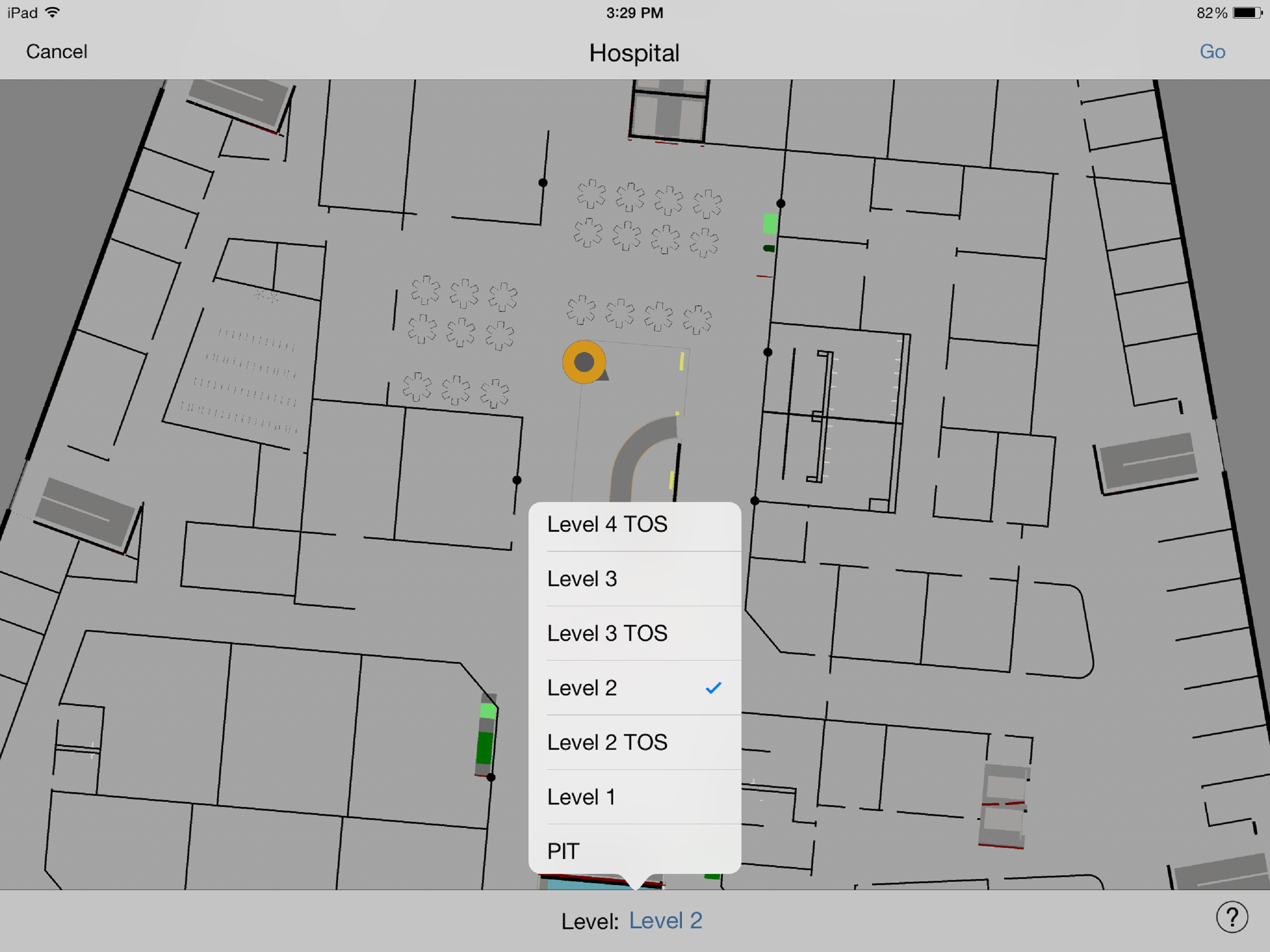
Task: Select Level 3 TOS menu entry
Action: (x=607, y=633)
